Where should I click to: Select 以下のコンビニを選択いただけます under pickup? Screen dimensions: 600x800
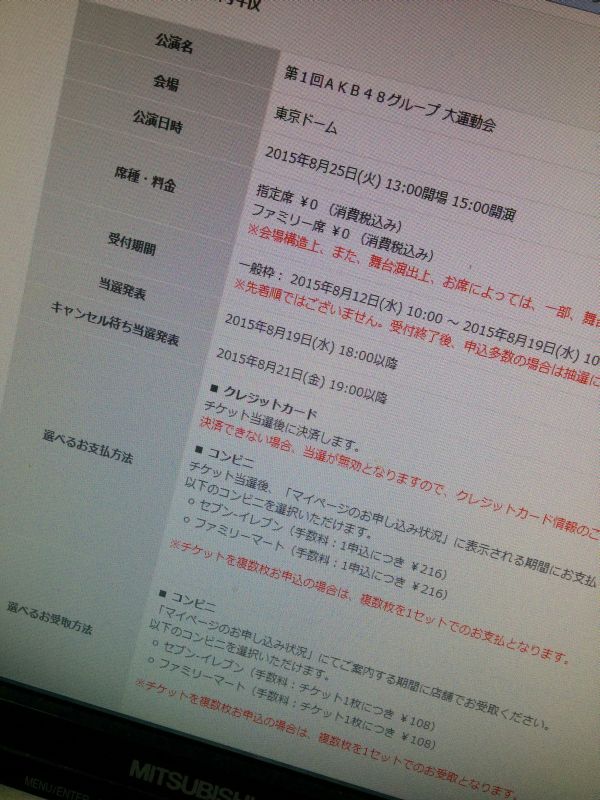(241, 653)
